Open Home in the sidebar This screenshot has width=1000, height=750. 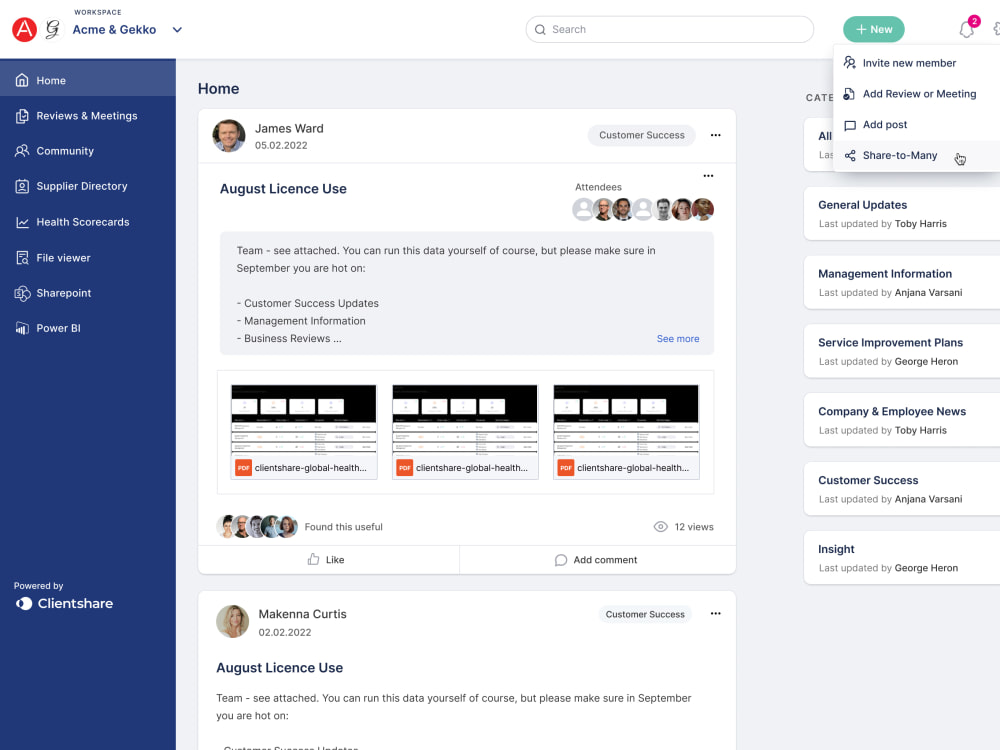(x=88, y=80)
